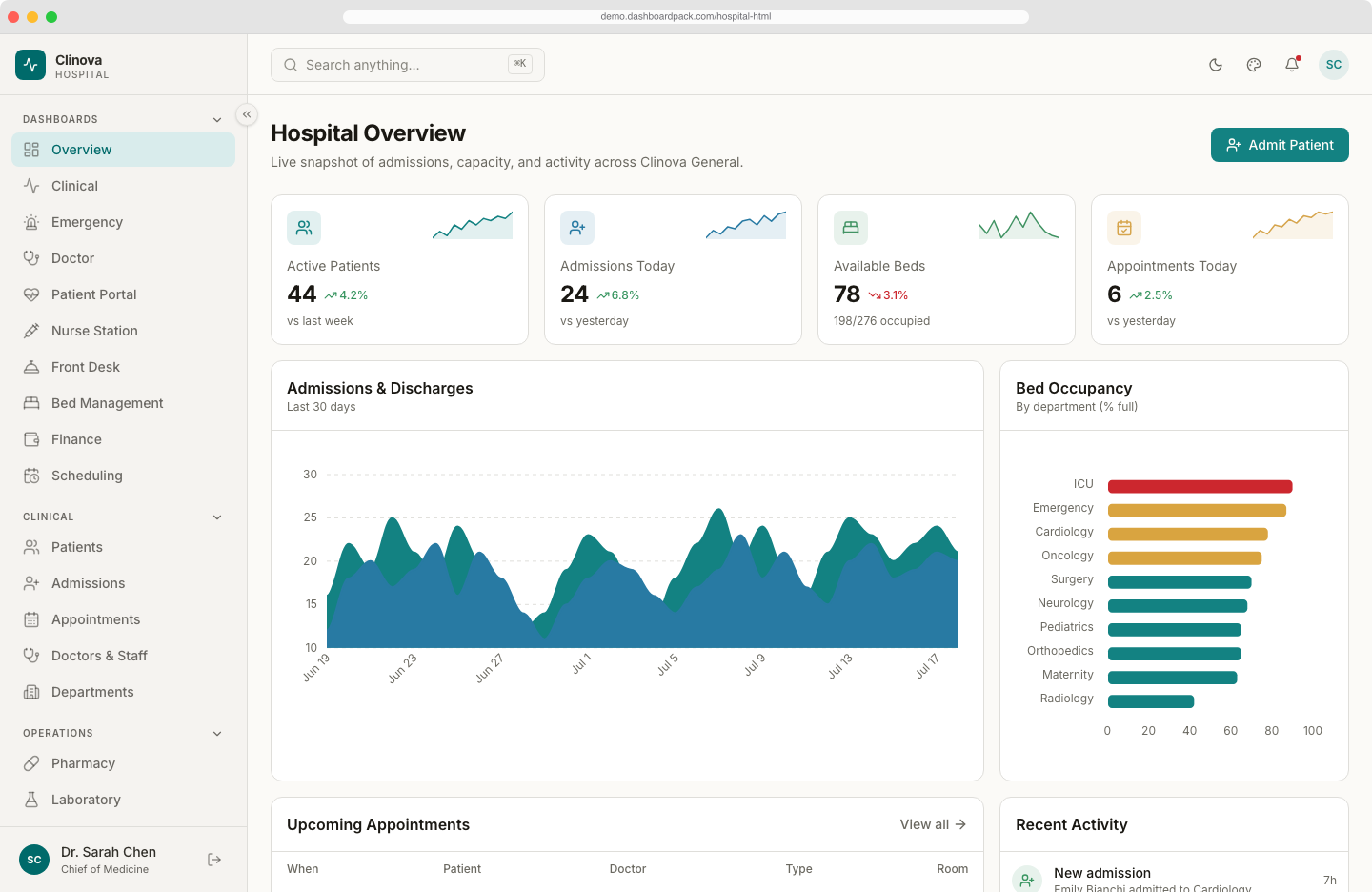Click the Appointments Today card icon
Viewport: 1372px width, 892px height.
[x=1124, y=228]
